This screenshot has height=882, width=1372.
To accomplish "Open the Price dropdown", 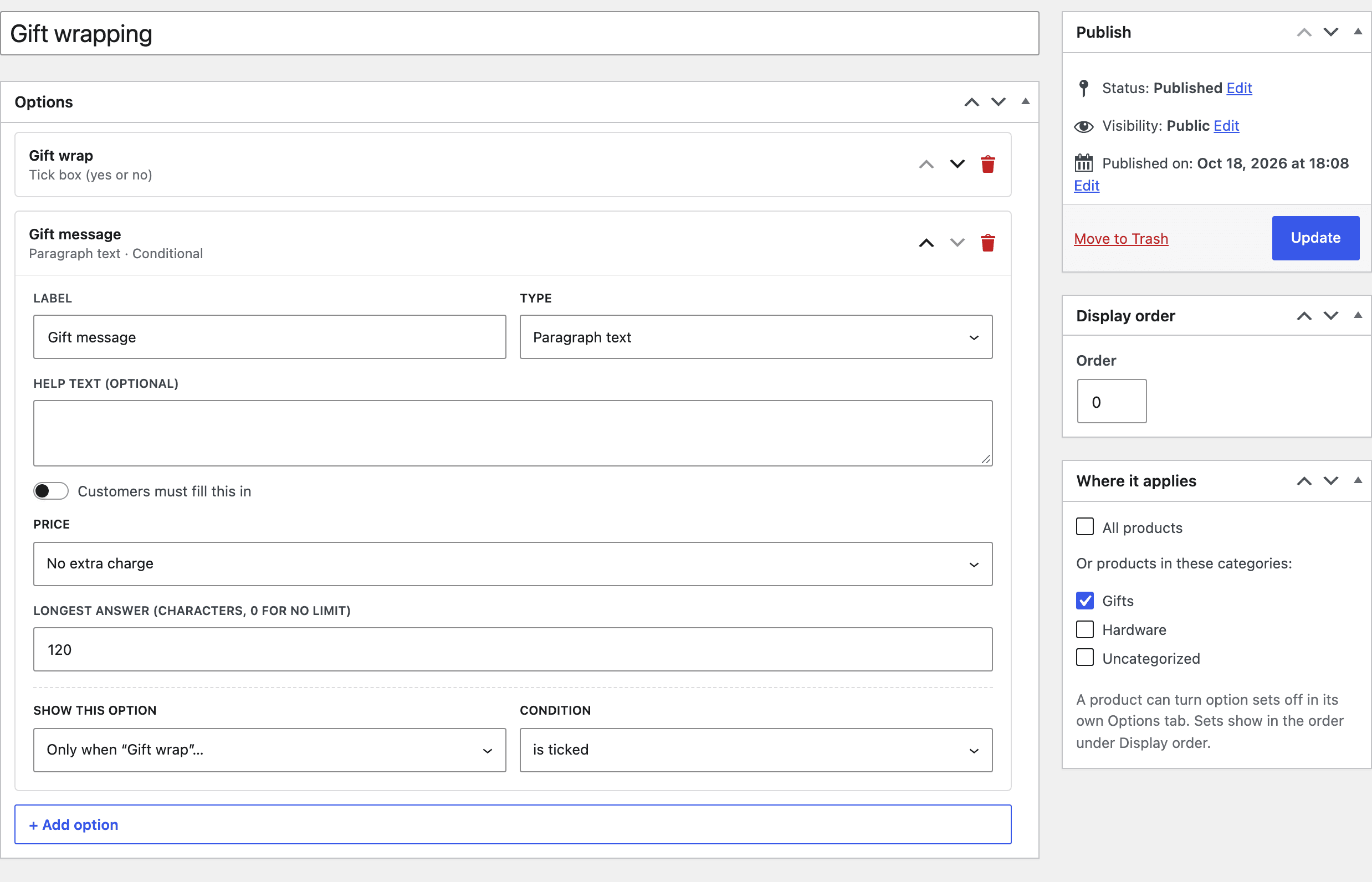I will click(513, 563).
